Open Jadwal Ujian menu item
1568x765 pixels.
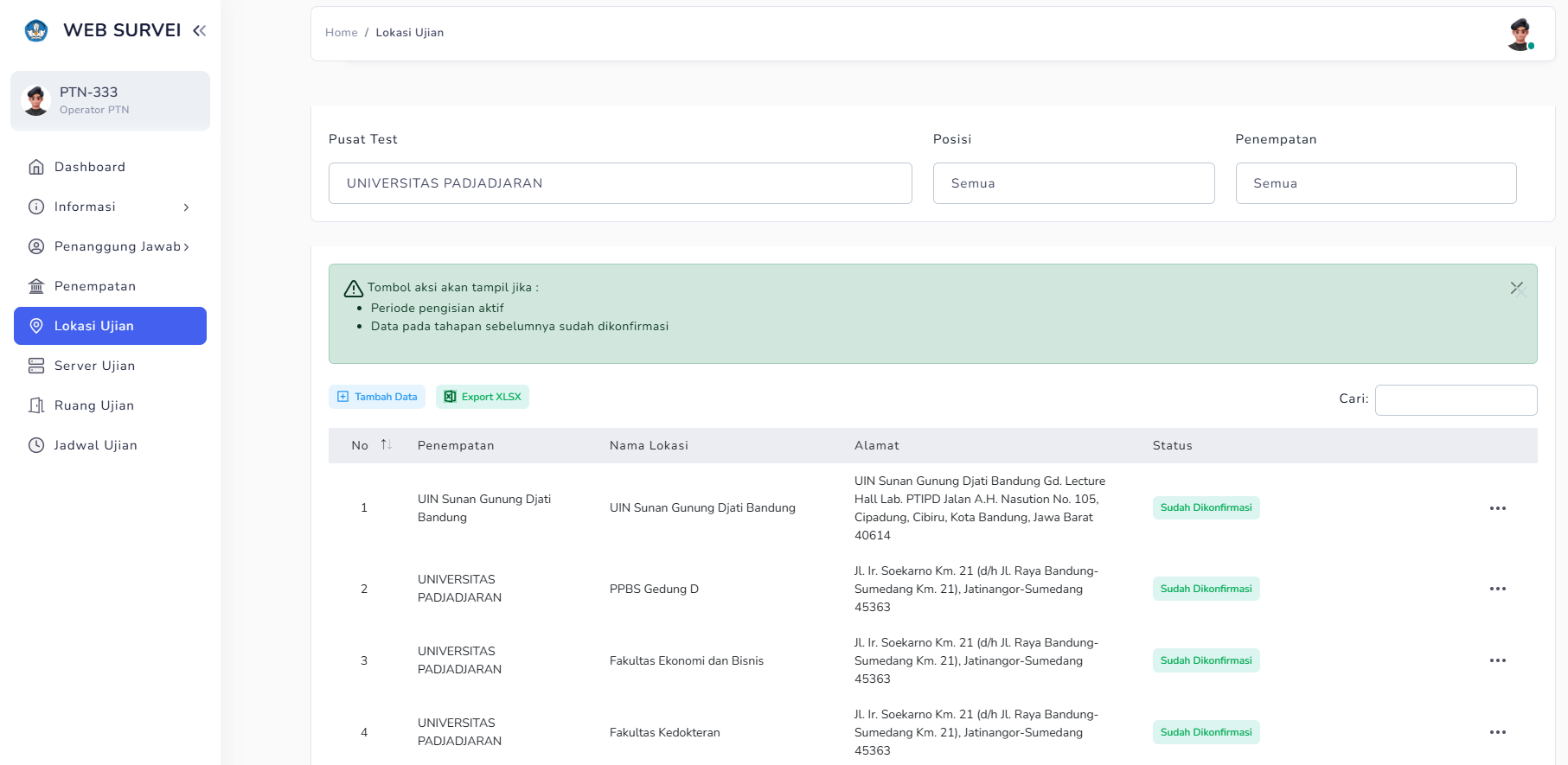click(x=110, y=445)
